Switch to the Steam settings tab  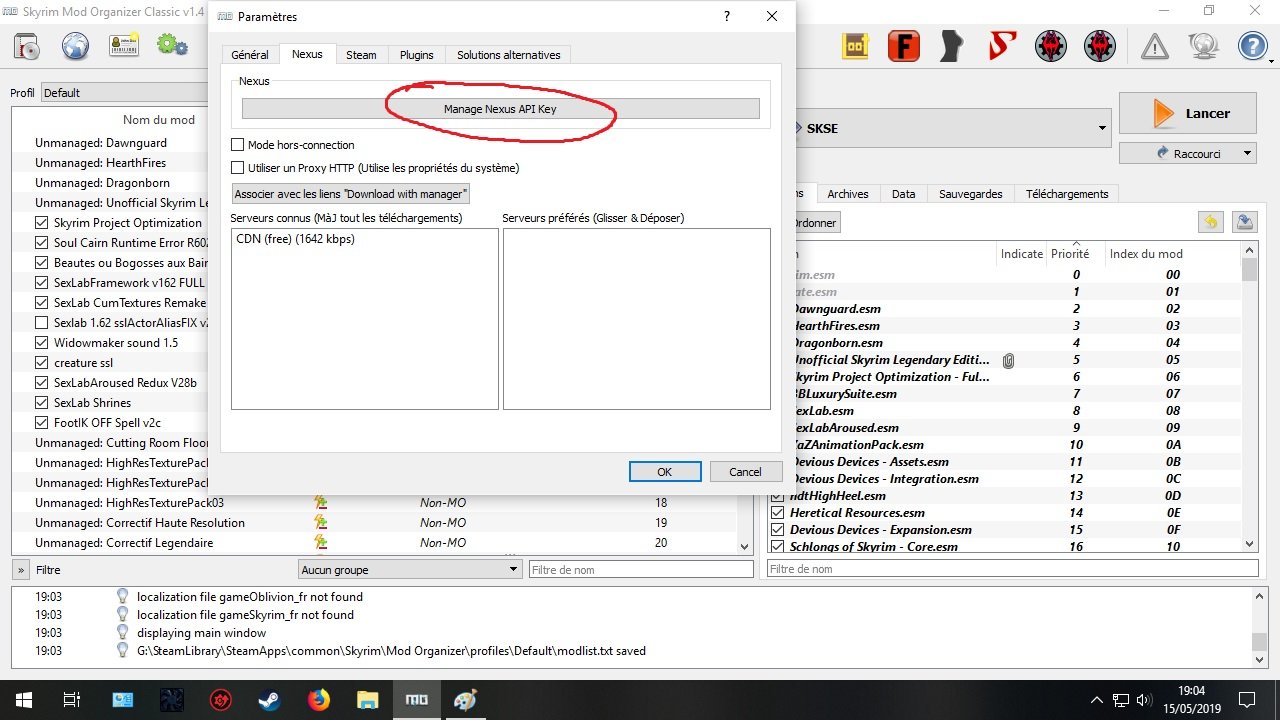[x=361, y=55]
